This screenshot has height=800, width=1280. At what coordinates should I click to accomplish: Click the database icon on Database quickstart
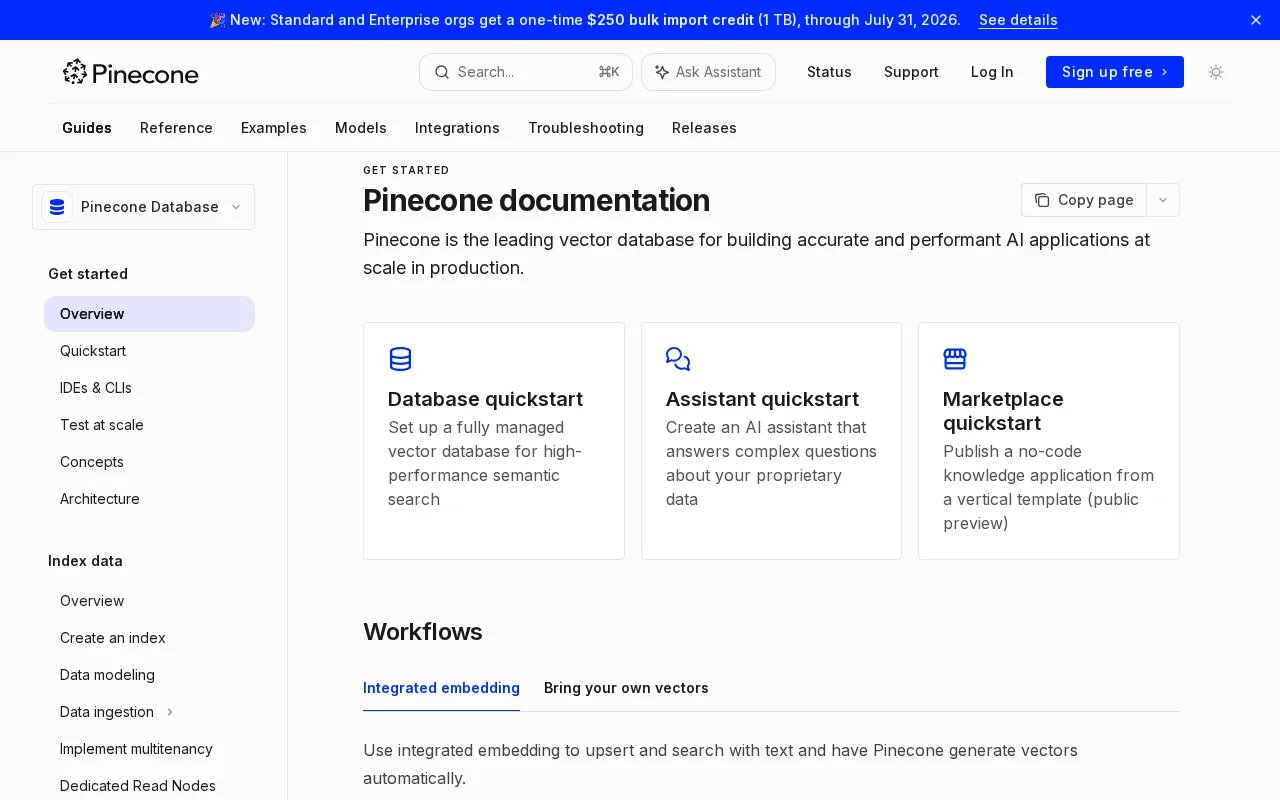(x=400, y=359)
